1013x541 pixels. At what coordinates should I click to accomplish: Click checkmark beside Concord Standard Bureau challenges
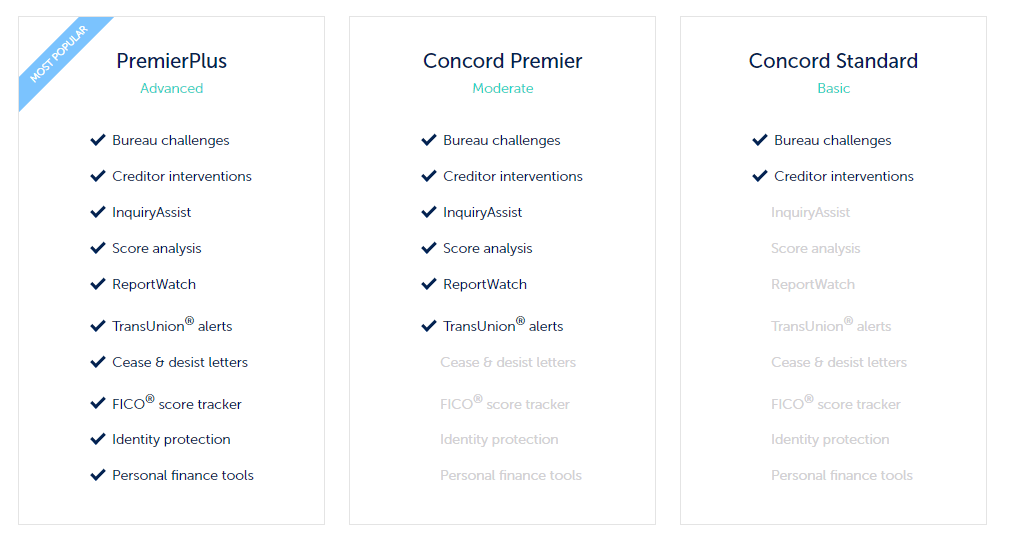point(760,140)
